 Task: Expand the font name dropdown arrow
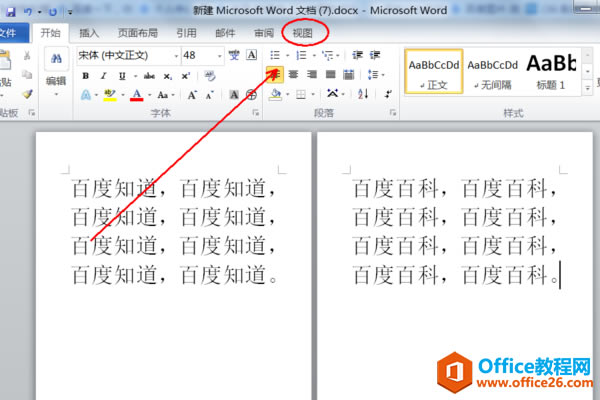(x=176, y=56)
